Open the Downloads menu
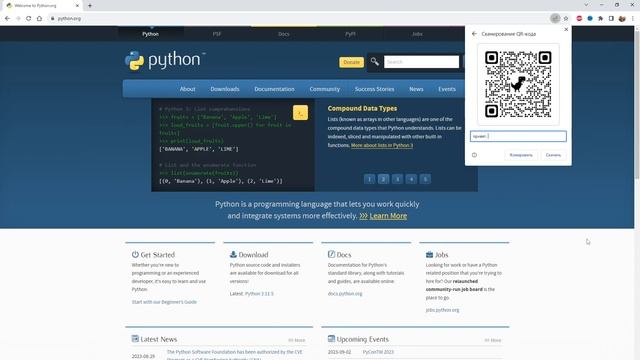 [x=225, y=89]
